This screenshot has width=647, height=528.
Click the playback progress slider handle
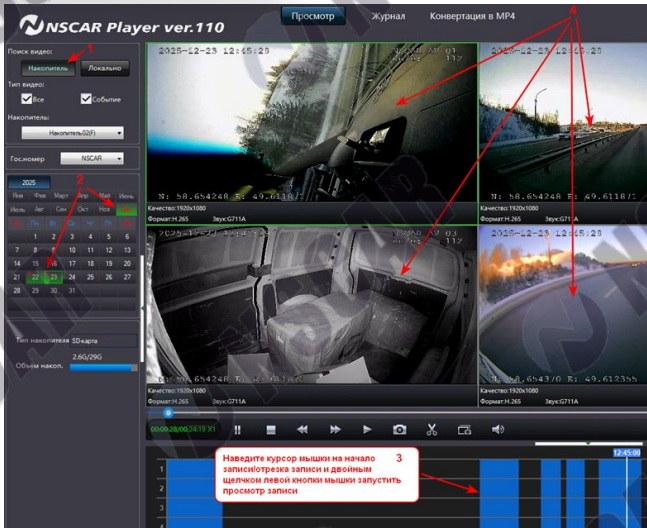168,412
